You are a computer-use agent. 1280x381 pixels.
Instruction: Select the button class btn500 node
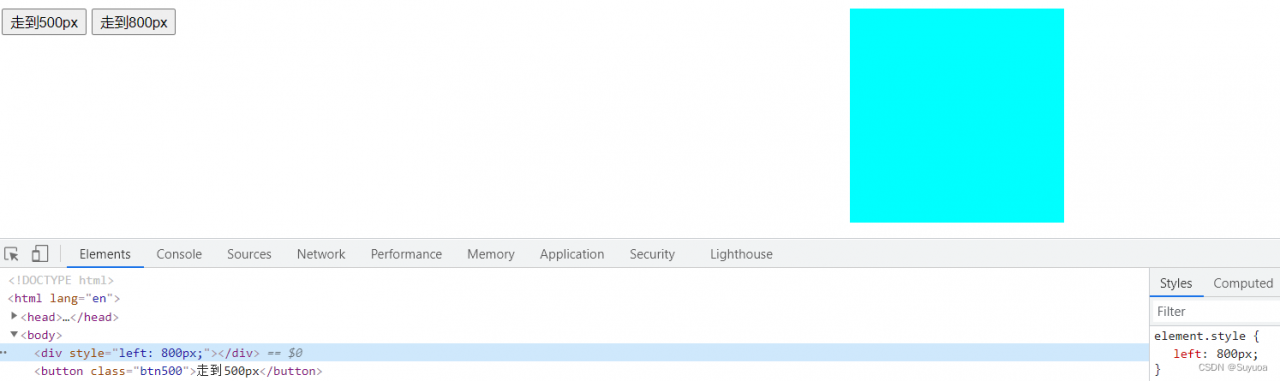[178, 371]
